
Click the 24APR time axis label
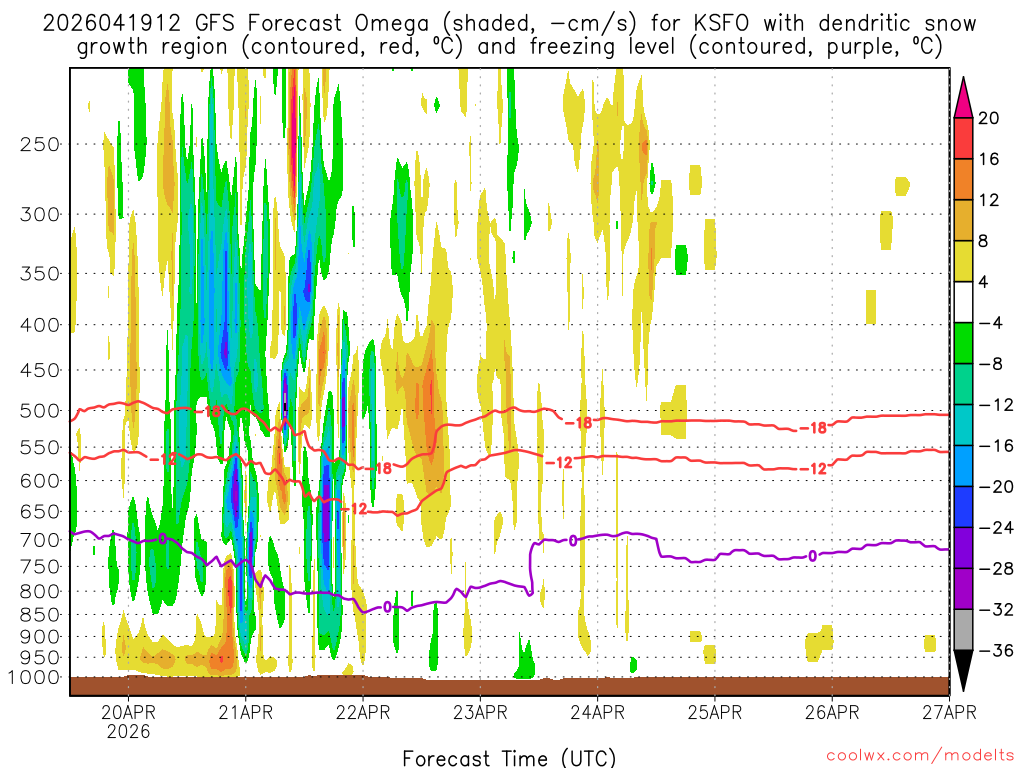tap(598, 712)
